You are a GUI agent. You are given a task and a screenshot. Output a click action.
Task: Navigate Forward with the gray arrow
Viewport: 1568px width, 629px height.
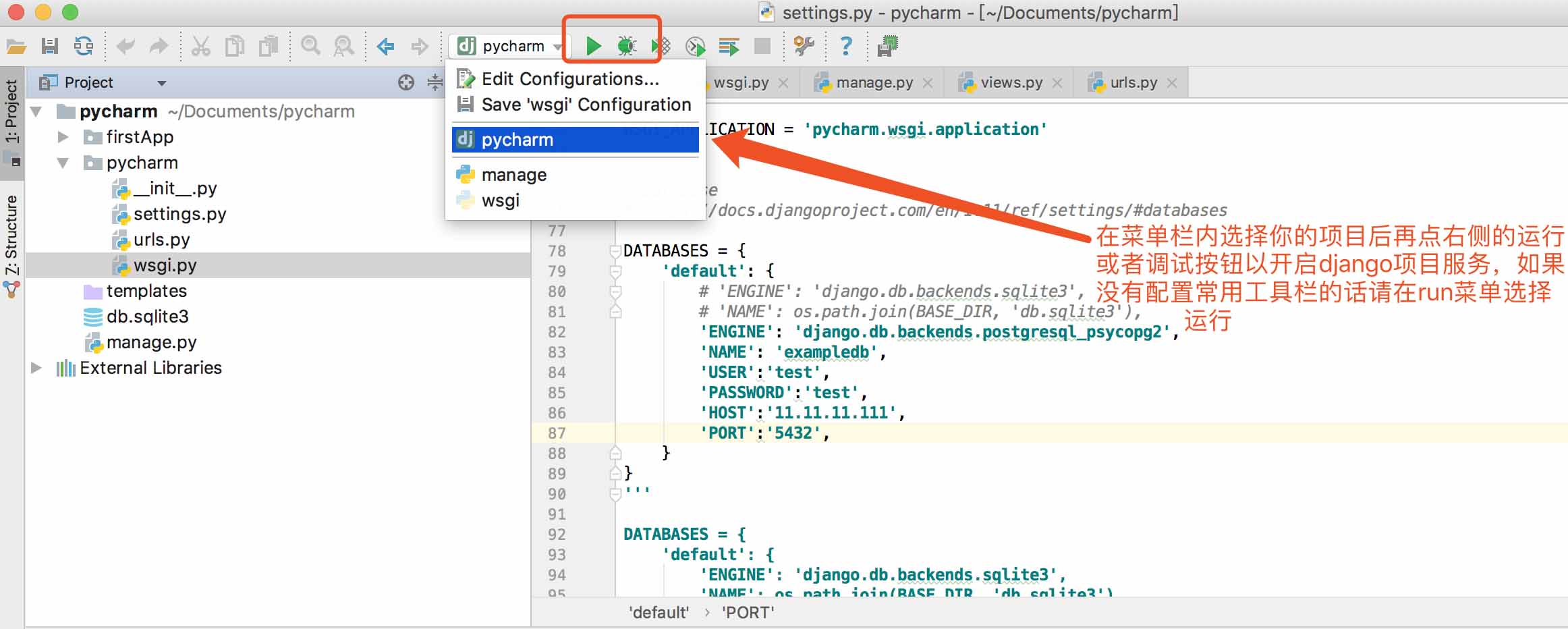[x=420, y=47]
